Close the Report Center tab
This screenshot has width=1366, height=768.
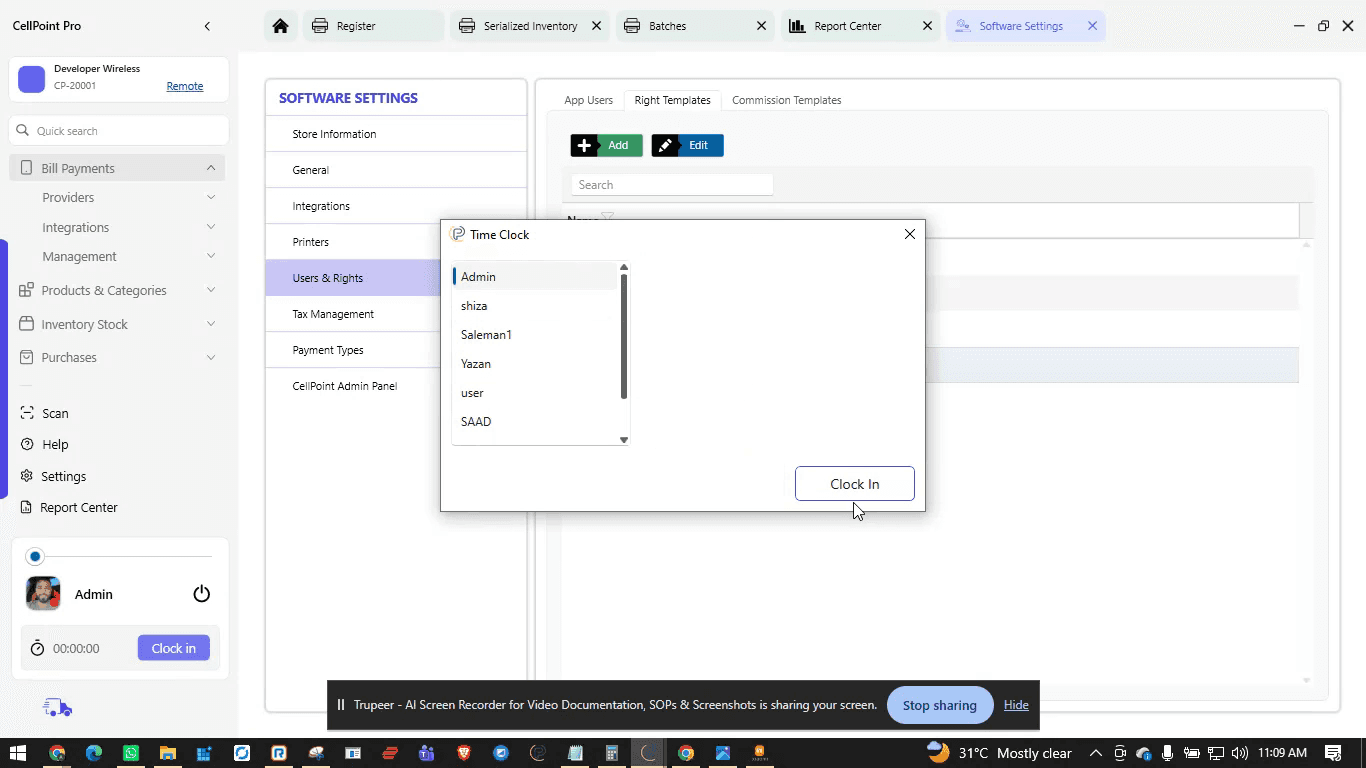[927, 26]
